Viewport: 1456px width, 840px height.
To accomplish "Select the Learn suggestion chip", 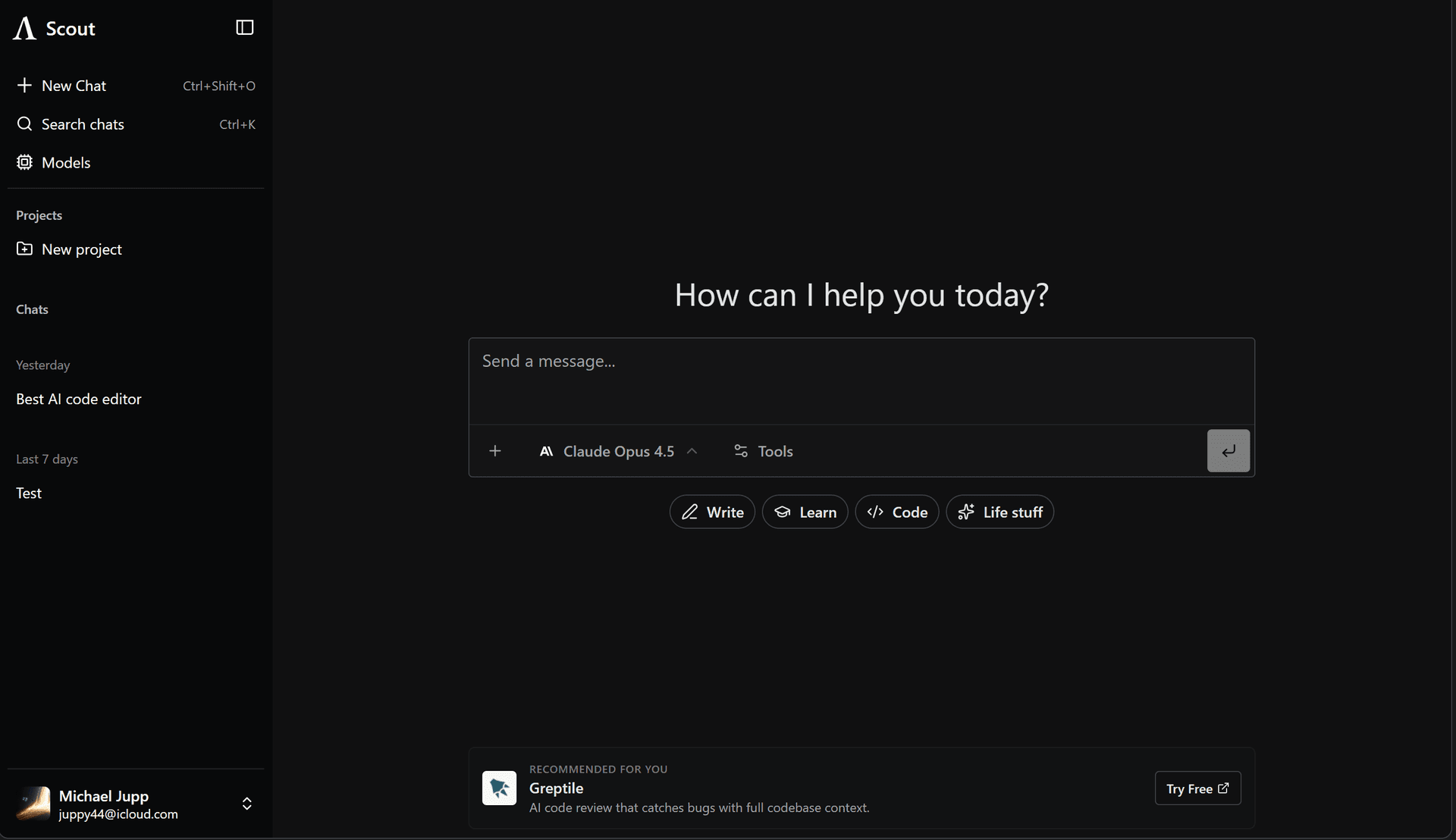I will tap(805, 512).
